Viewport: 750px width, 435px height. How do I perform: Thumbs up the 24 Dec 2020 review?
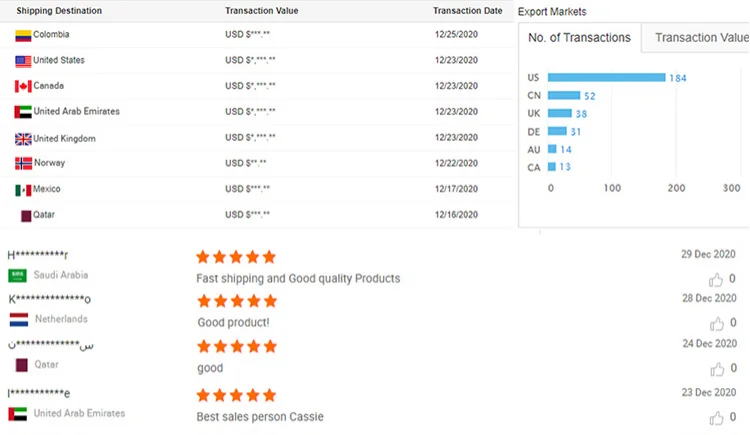715,369
